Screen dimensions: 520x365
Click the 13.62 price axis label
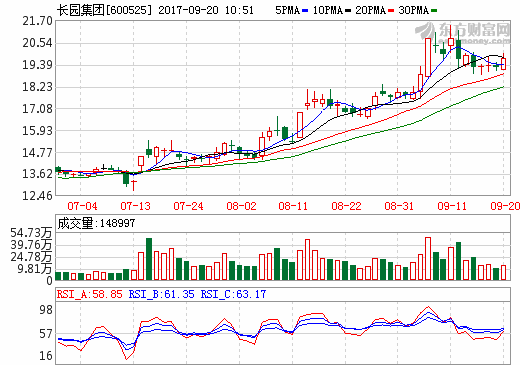pos(37,174)
